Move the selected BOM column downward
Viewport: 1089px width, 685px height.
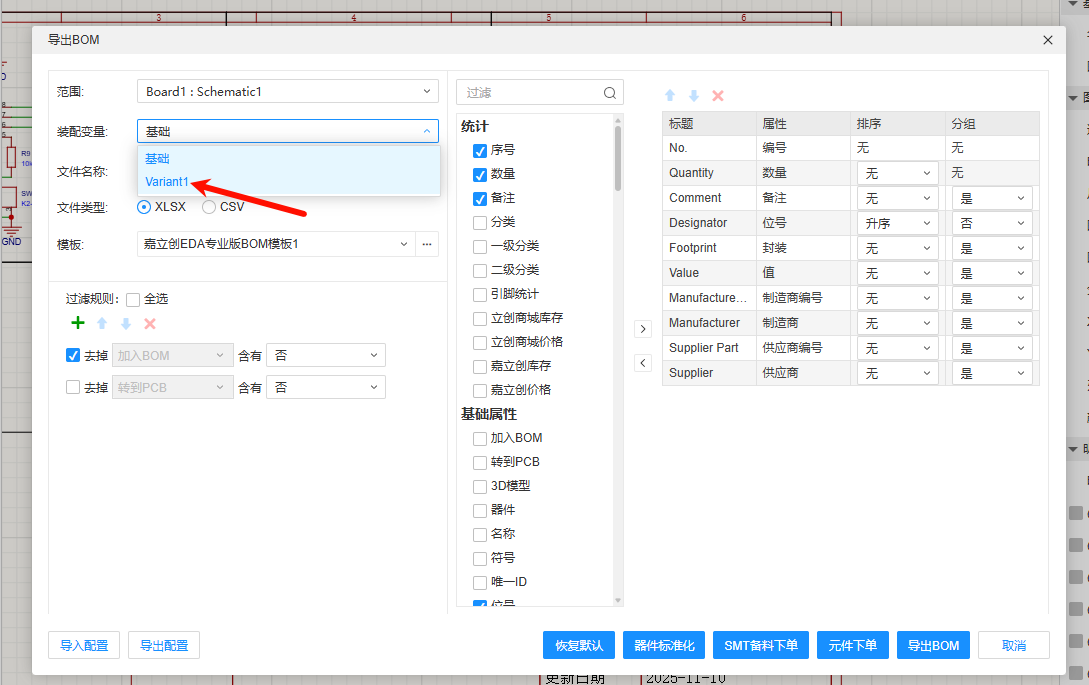click(x=693, y=95)
